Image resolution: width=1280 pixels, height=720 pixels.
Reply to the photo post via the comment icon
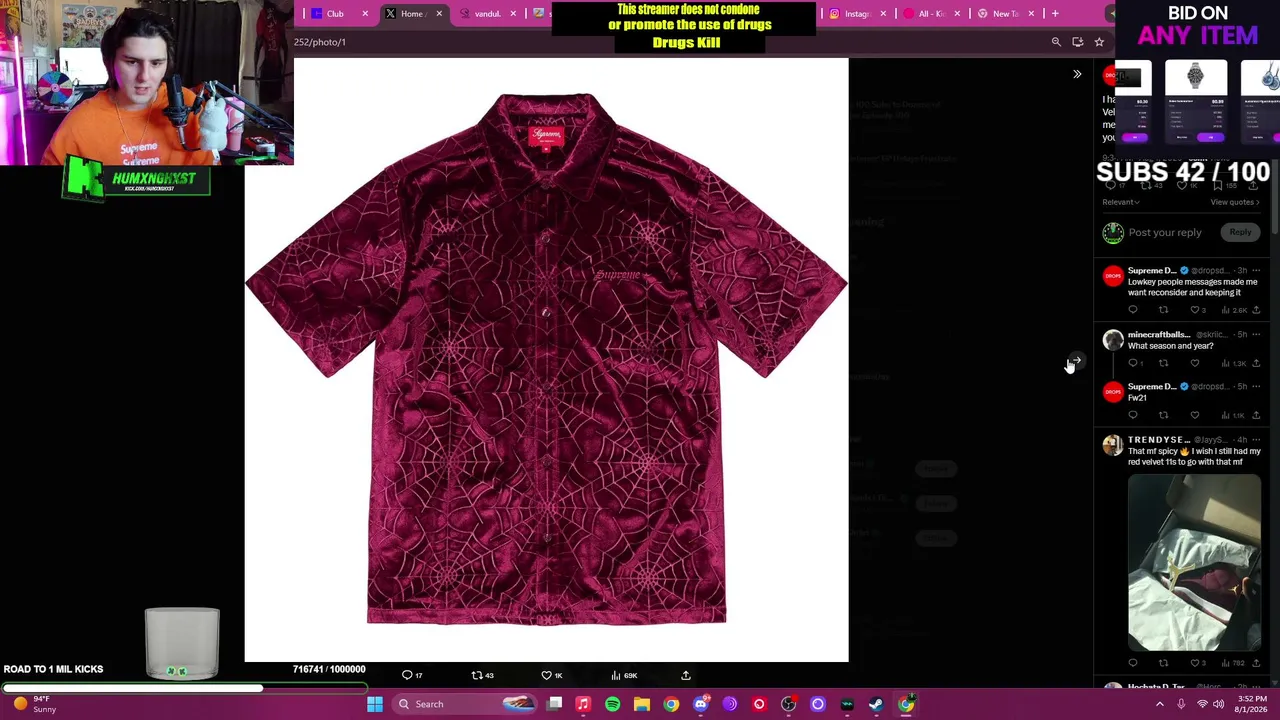point(411,675)
